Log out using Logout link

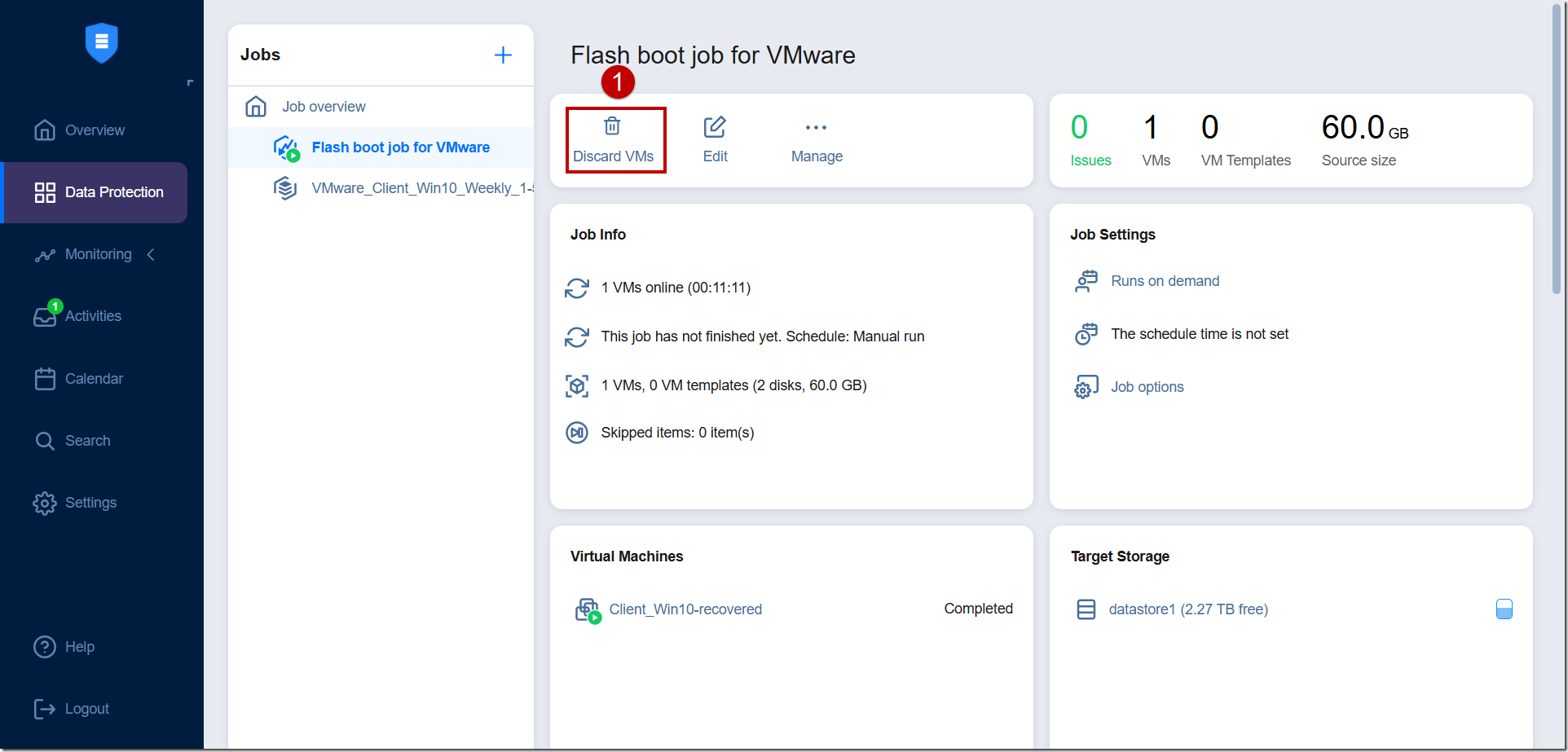[87, 709]
